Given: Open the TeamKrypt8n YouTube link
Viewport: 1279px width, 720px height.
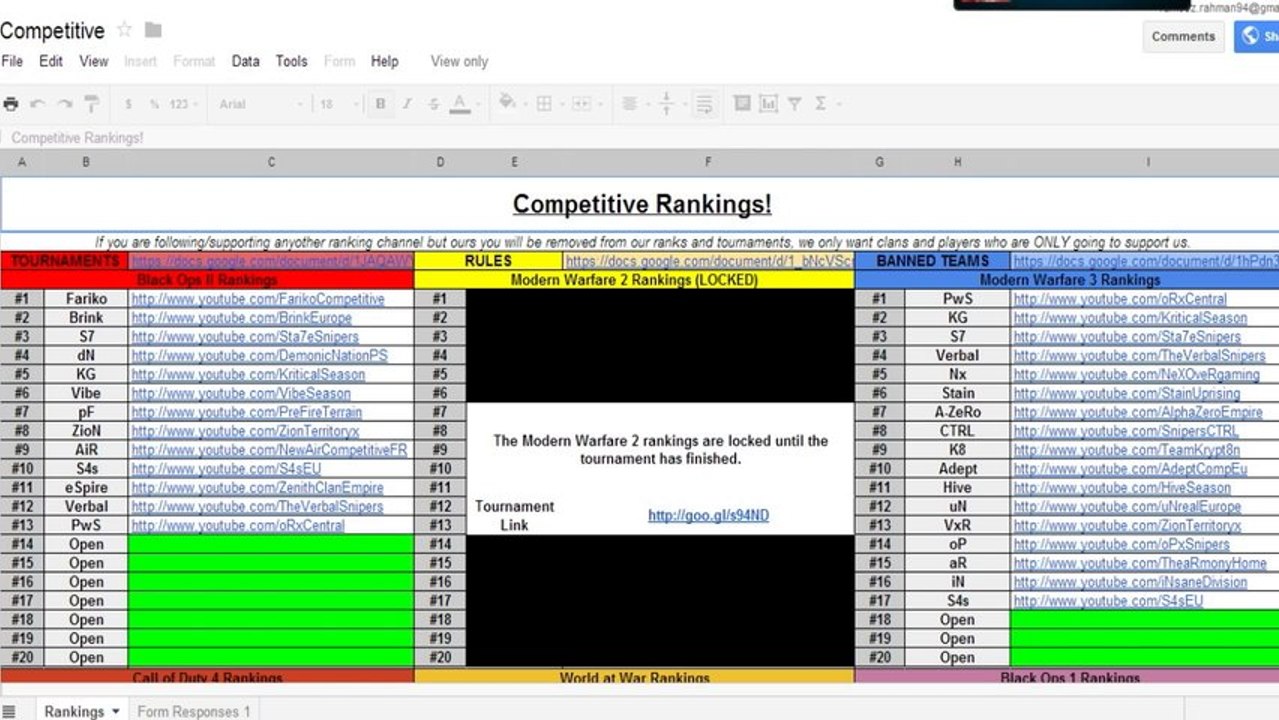Looking at the screenshot, I should (1127, 450).
